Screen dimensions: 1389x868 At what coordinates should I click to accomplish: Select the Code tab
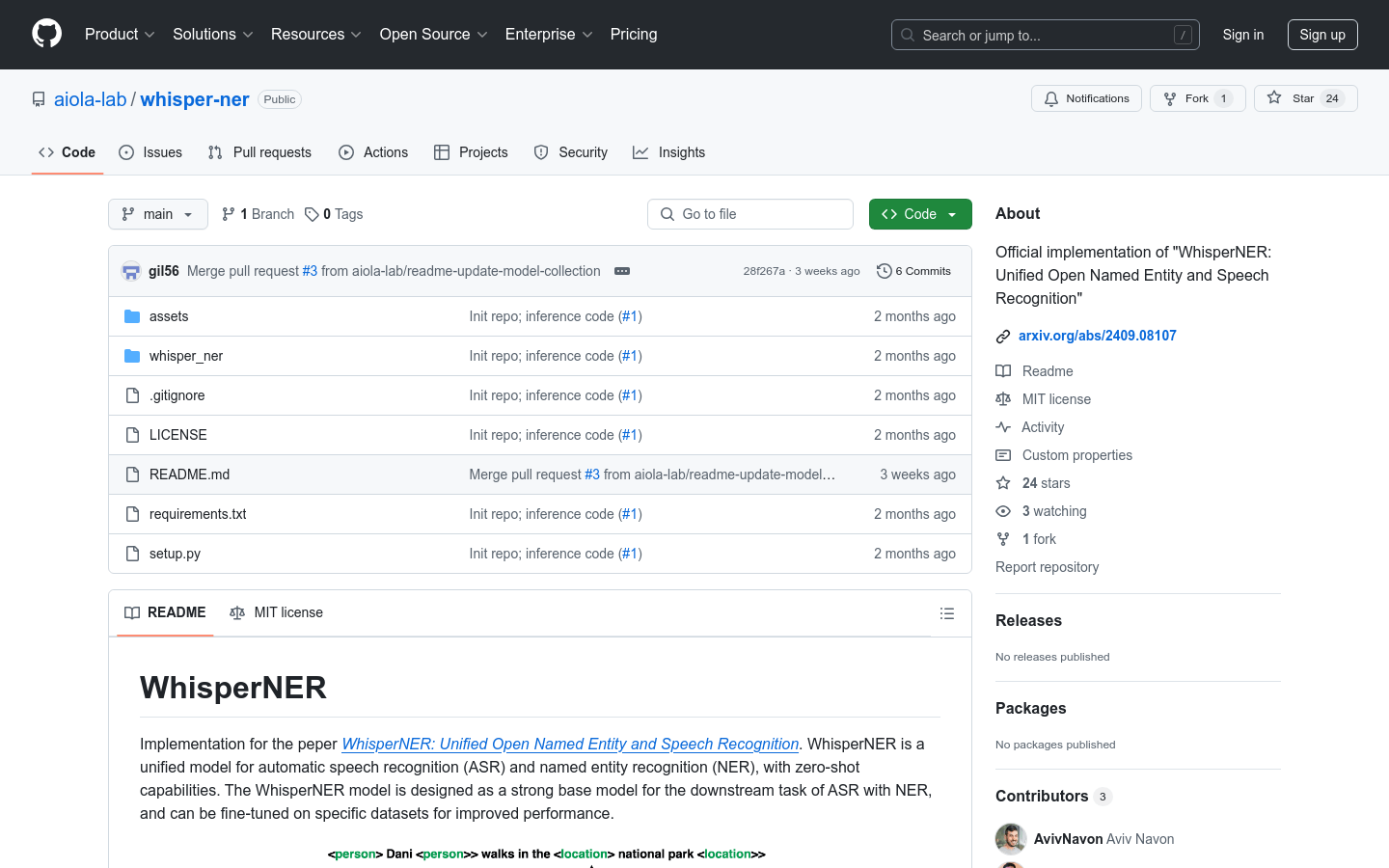[x=68, y=152]
